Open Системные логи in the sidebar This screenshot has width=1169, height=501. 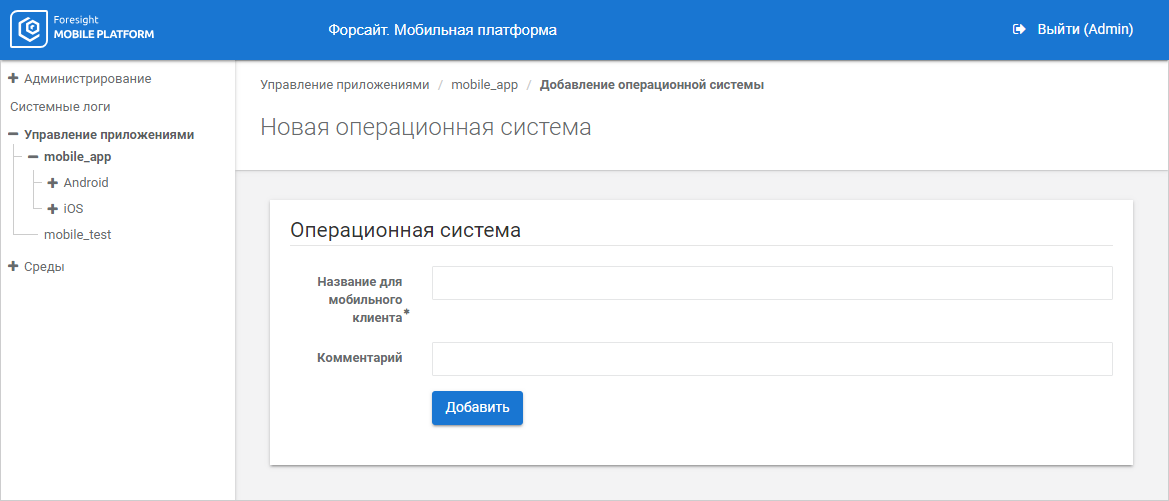pyautogui.click(x=60, y=106)
